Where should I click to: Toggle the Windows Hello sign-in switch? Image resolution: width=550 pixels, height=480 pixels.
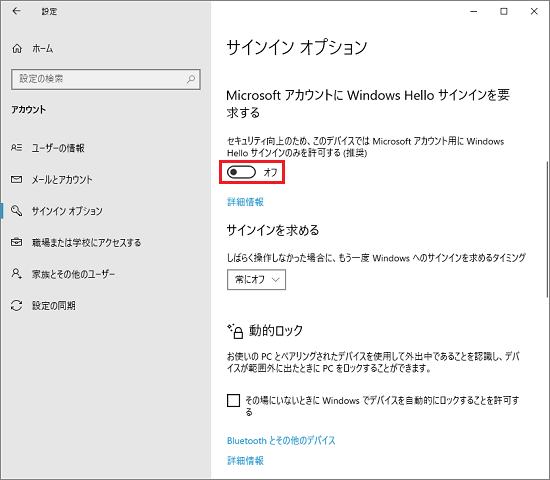(x=241, y=172)
